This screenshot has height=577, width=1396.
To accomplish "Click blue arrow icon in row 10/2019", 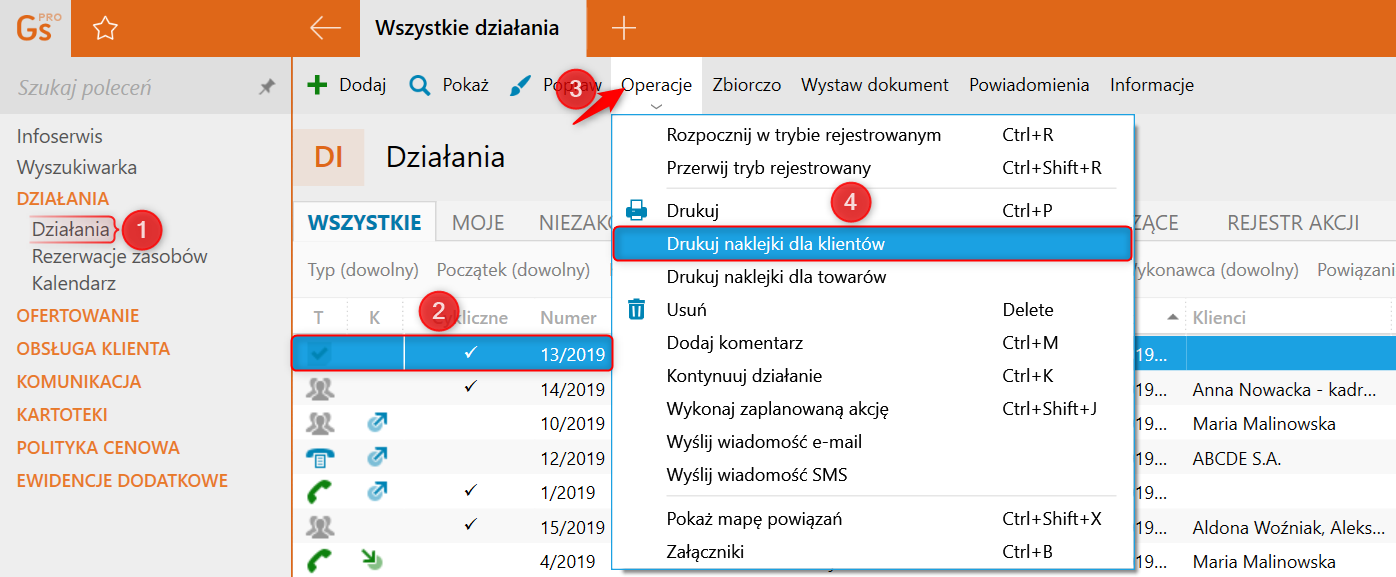I will [377, 423].
